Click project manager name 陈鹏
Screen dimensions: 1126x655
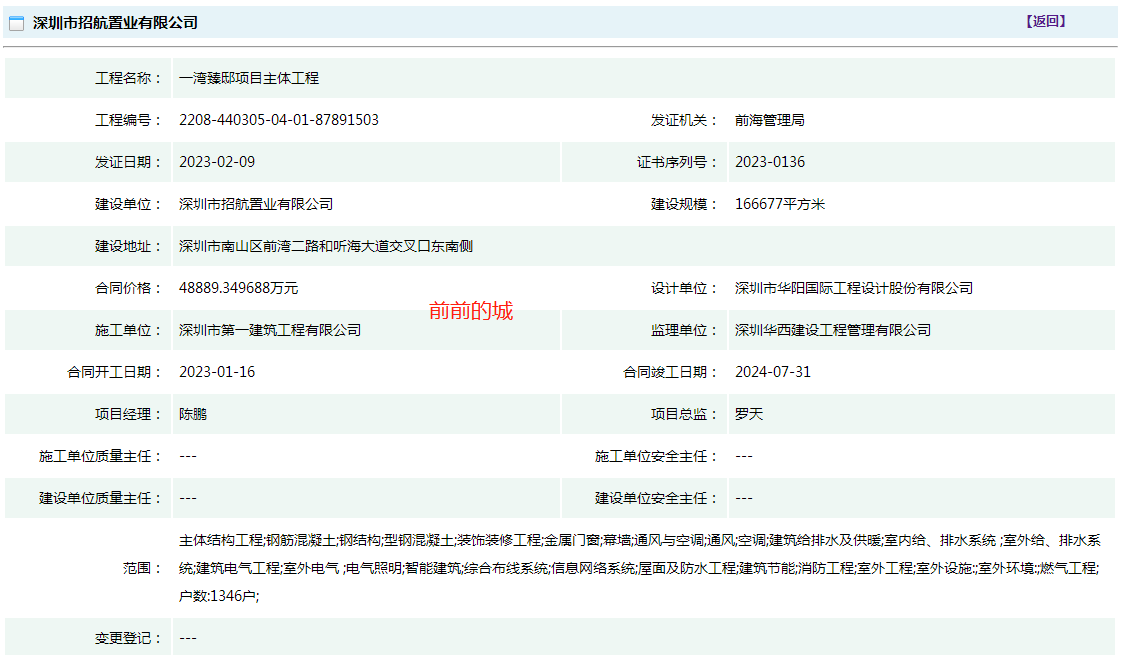coord(193,414)
